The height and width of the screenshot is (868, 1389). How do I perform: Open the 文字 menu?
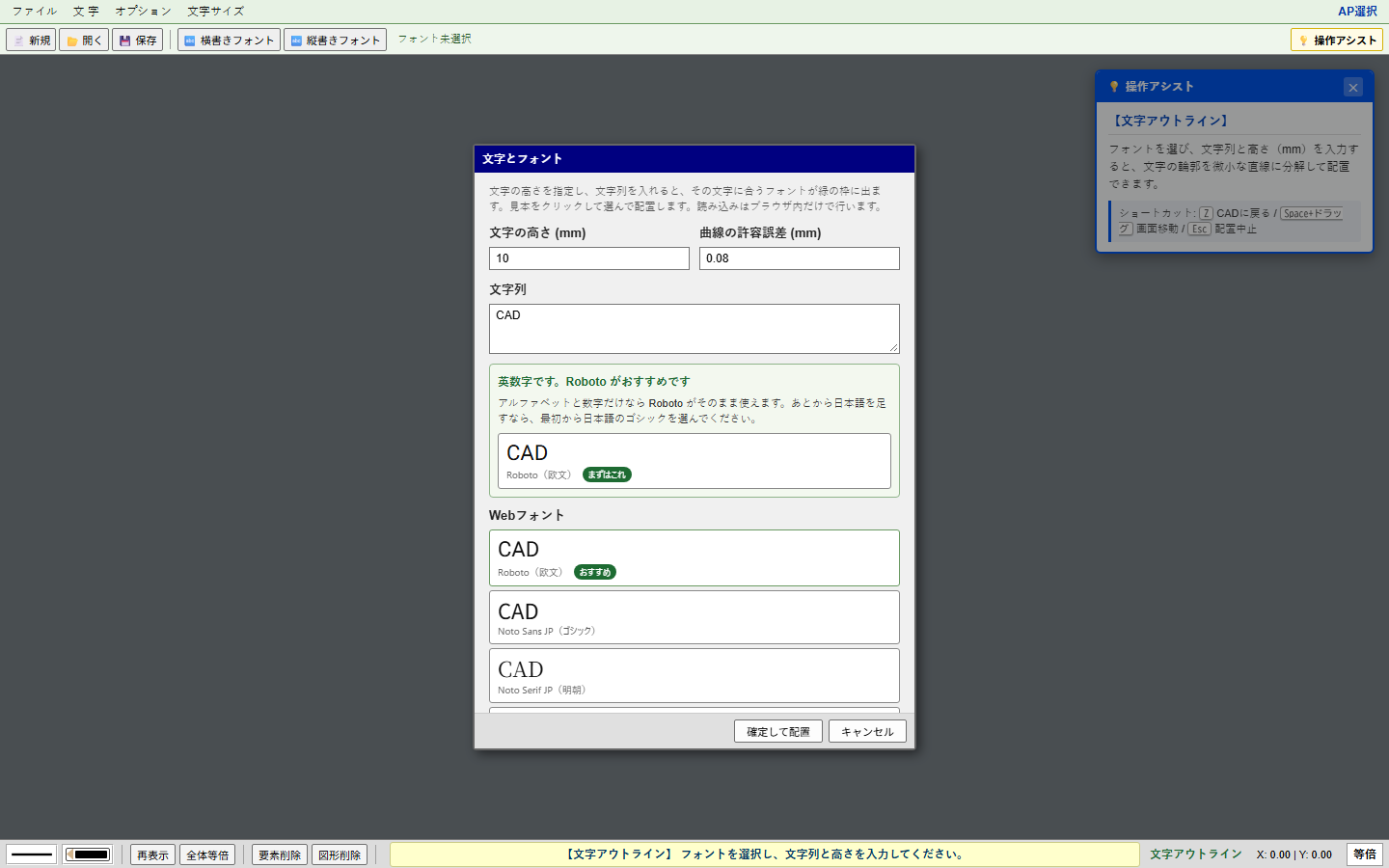click(x=86, y=12)
